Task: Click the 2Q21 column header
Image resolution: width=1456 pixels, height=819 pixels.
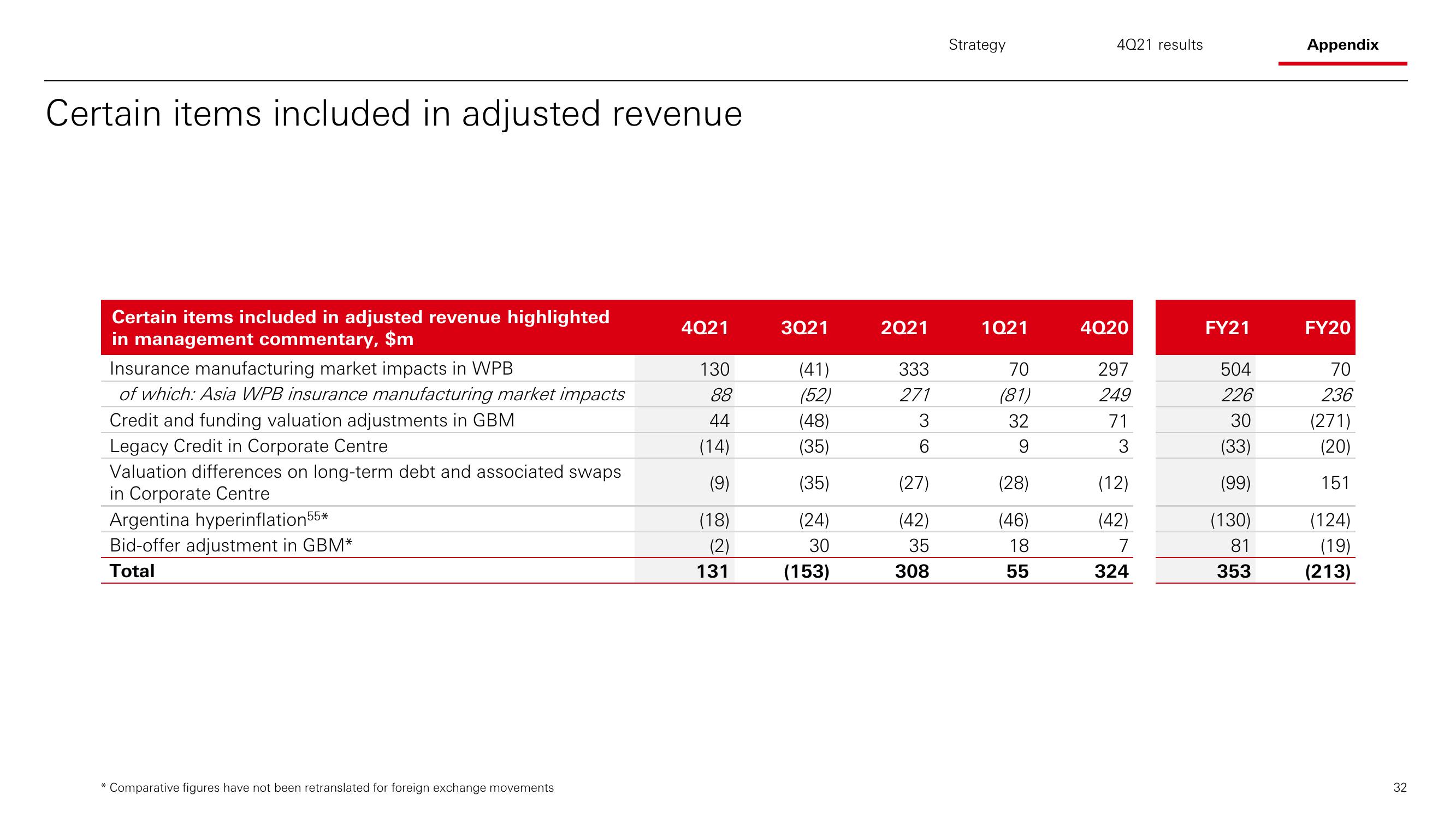Action: [x=904, y=328]
